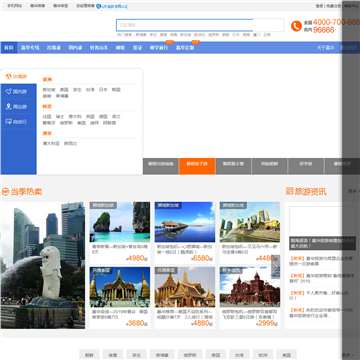Click the 朝鲜 tag button at bottom
The image size is (360, 360).
pyautogui.click(x=89, y=355)
